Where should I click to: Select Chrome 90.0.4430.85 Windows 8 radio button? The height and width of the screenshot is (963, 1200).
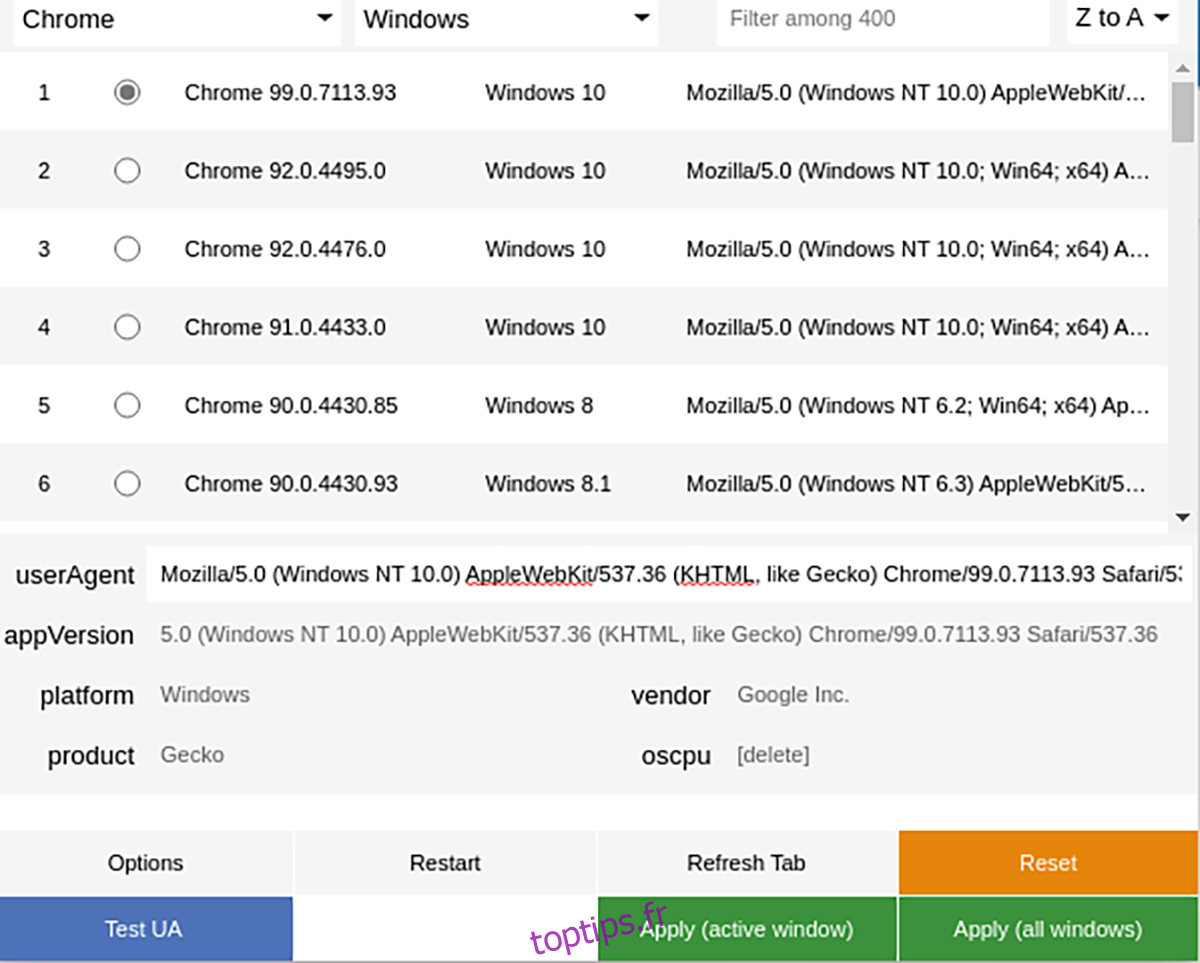[x=127, y=405]
